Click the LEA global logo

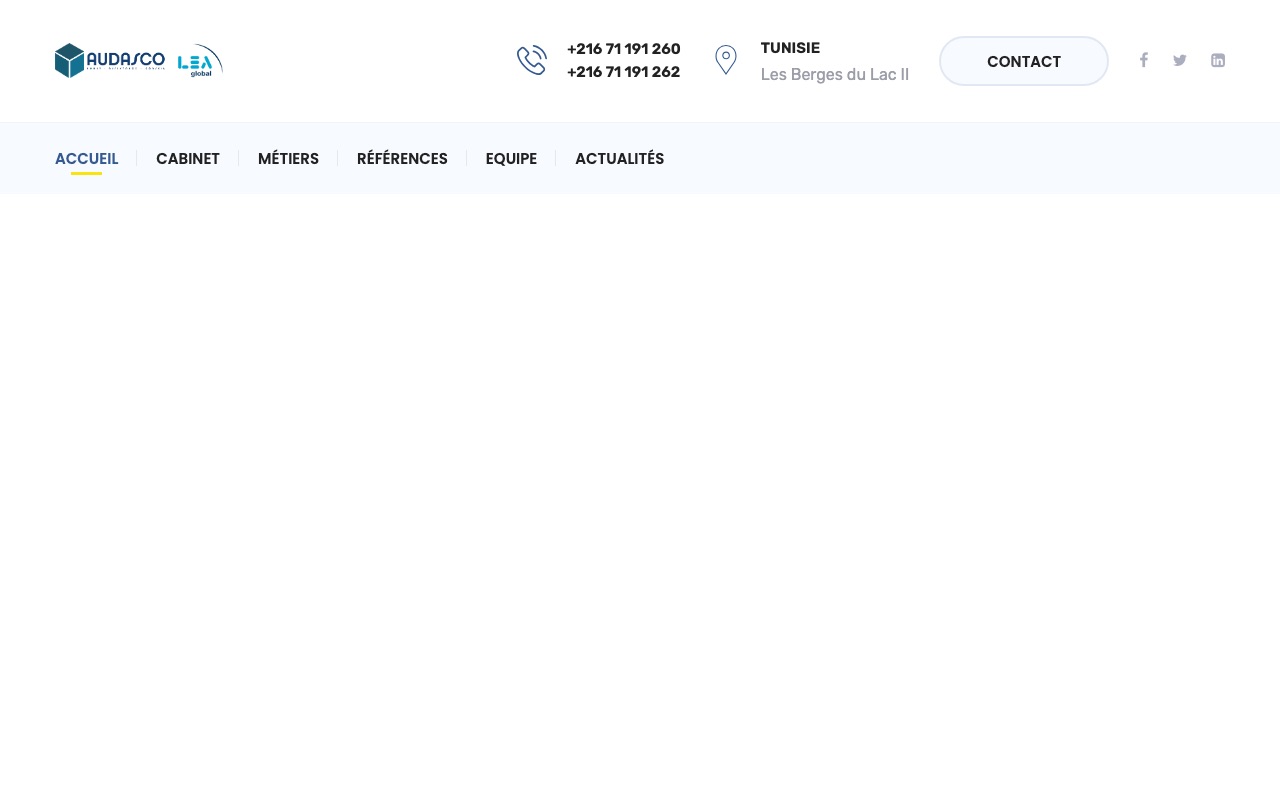[200, 60]
